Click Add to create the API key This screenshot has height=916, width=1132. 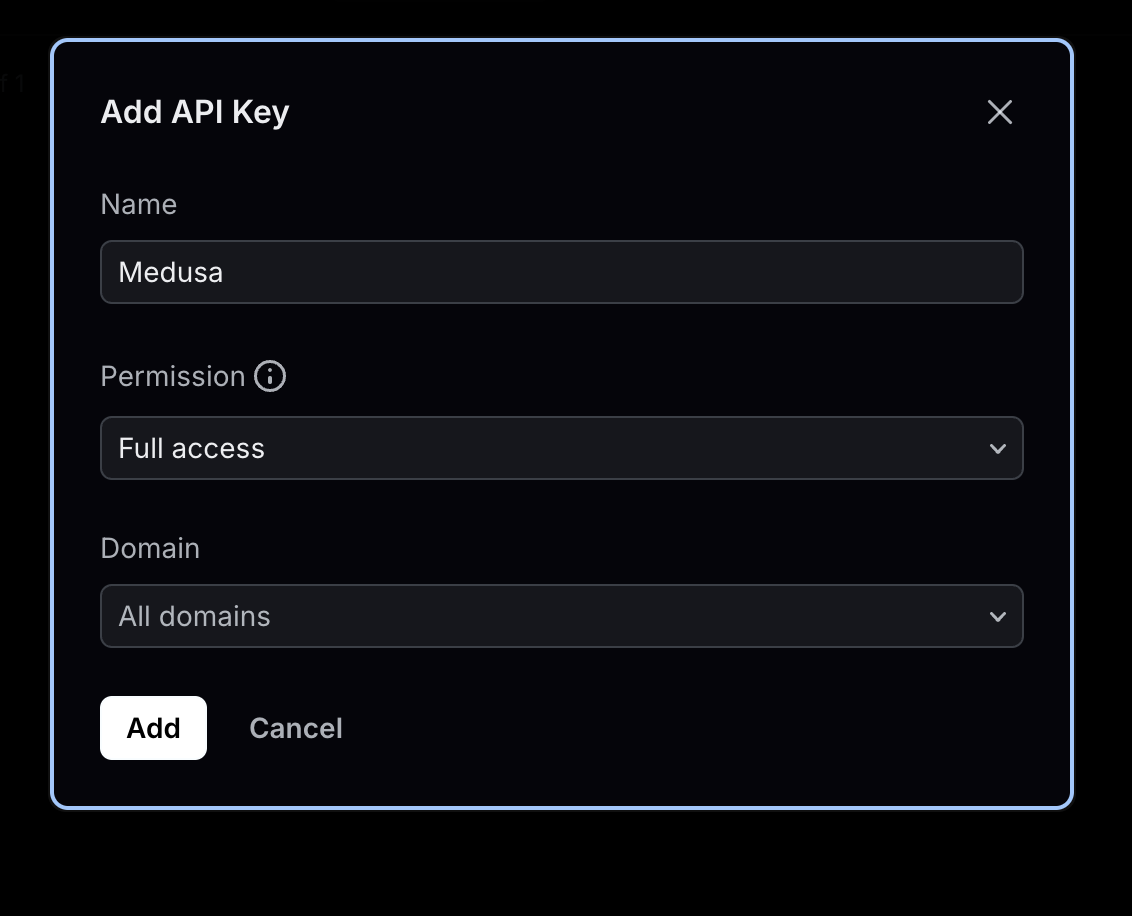[x=153, y=728]
